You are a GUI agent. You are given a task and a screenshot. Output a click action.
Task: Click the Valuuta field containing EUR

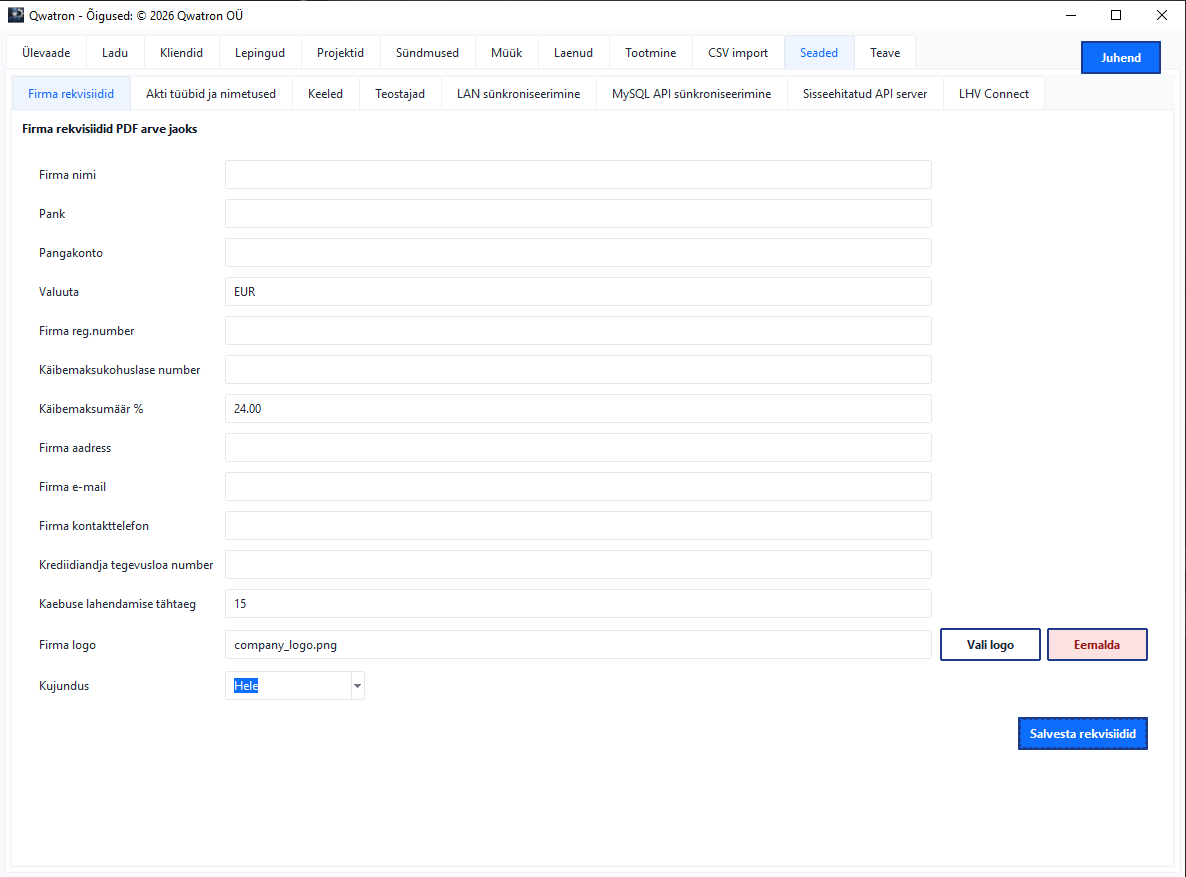click(x=579, y=291)
